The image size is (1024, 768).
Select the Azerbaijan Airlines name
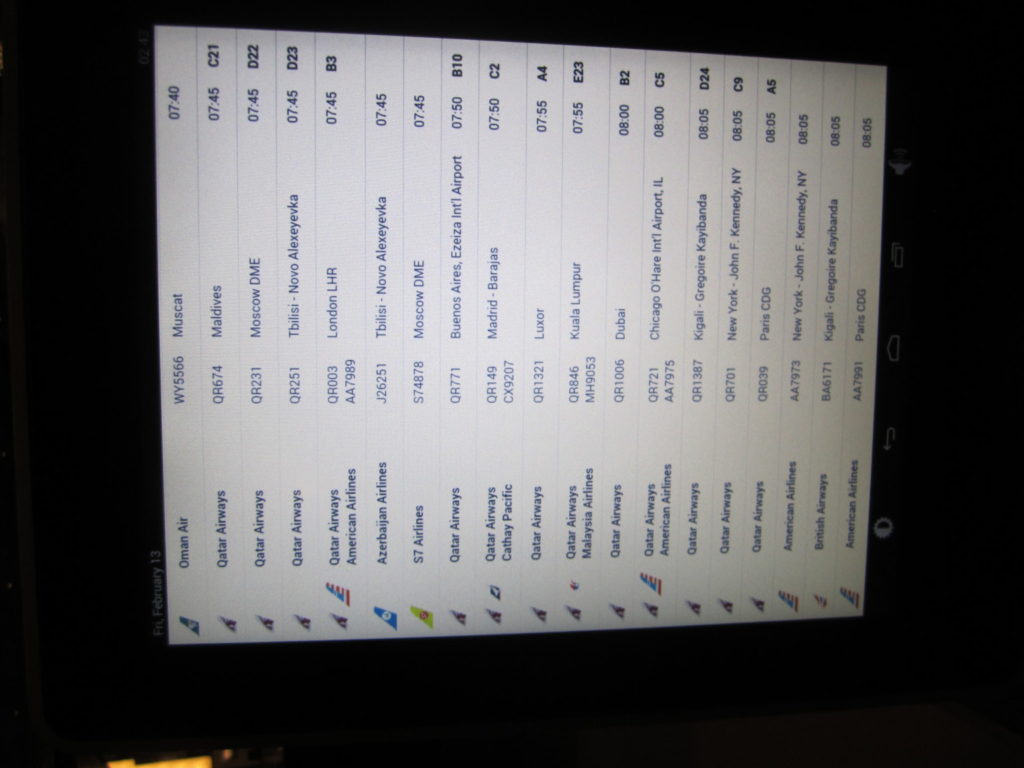[382, 513]
